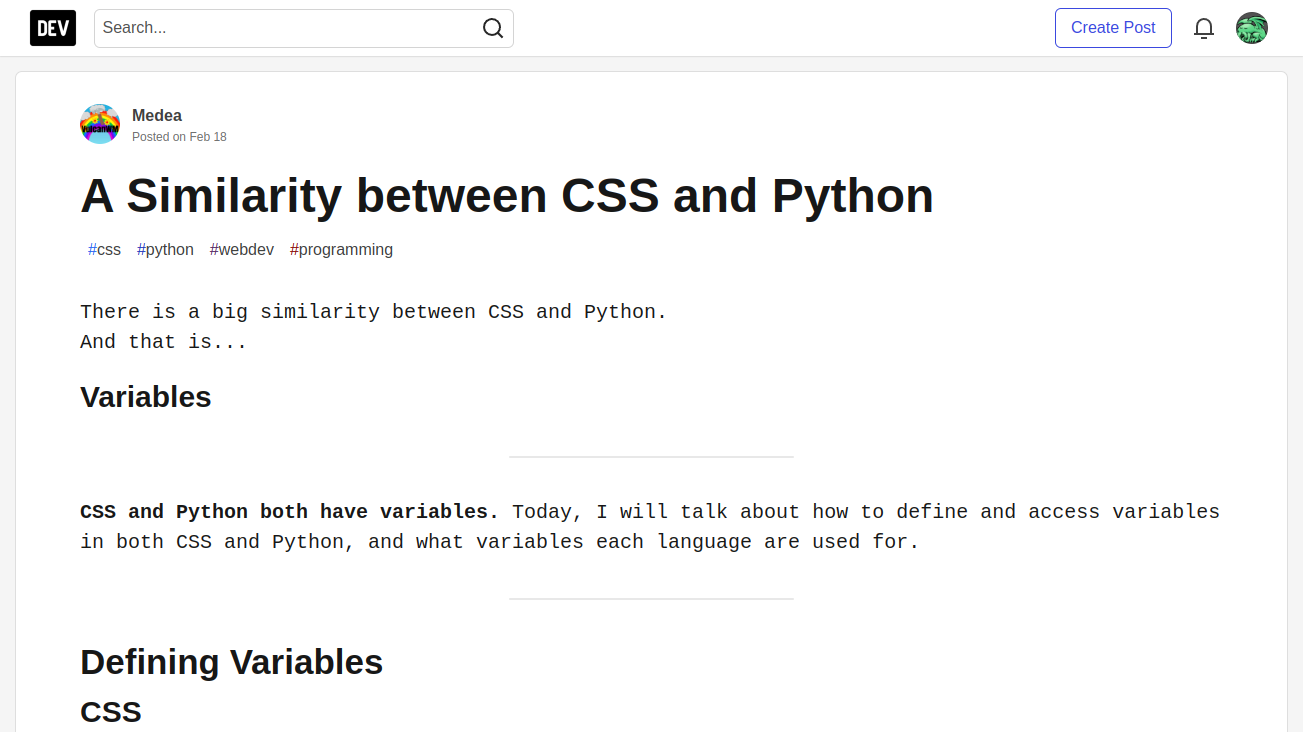The height and width of the screenshot is (732, 1303).
Task: Click the DEV Community logo
Action: point(52,27)
